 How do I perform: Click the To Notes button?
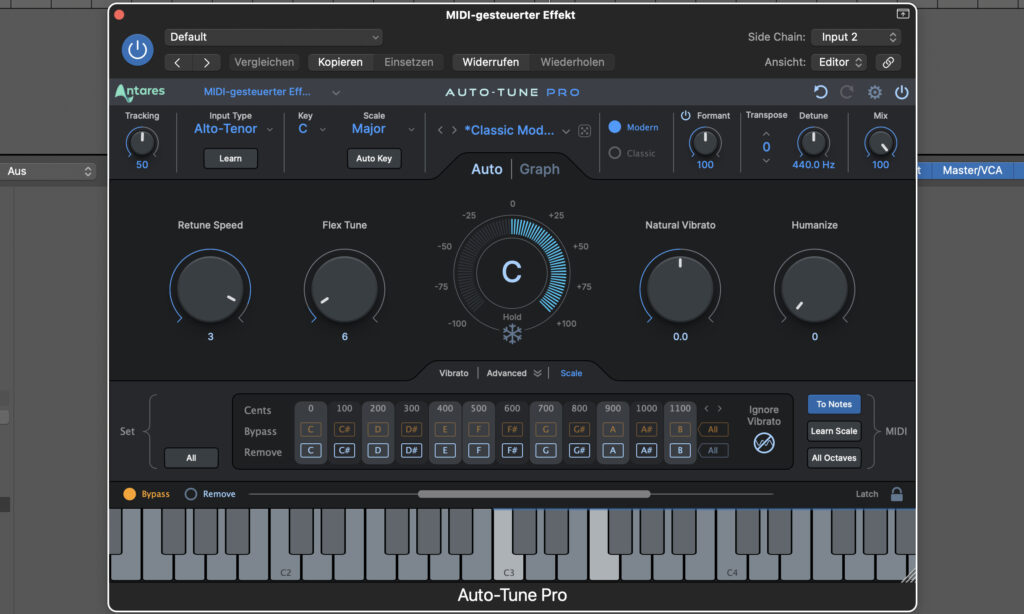click(834, 404)
